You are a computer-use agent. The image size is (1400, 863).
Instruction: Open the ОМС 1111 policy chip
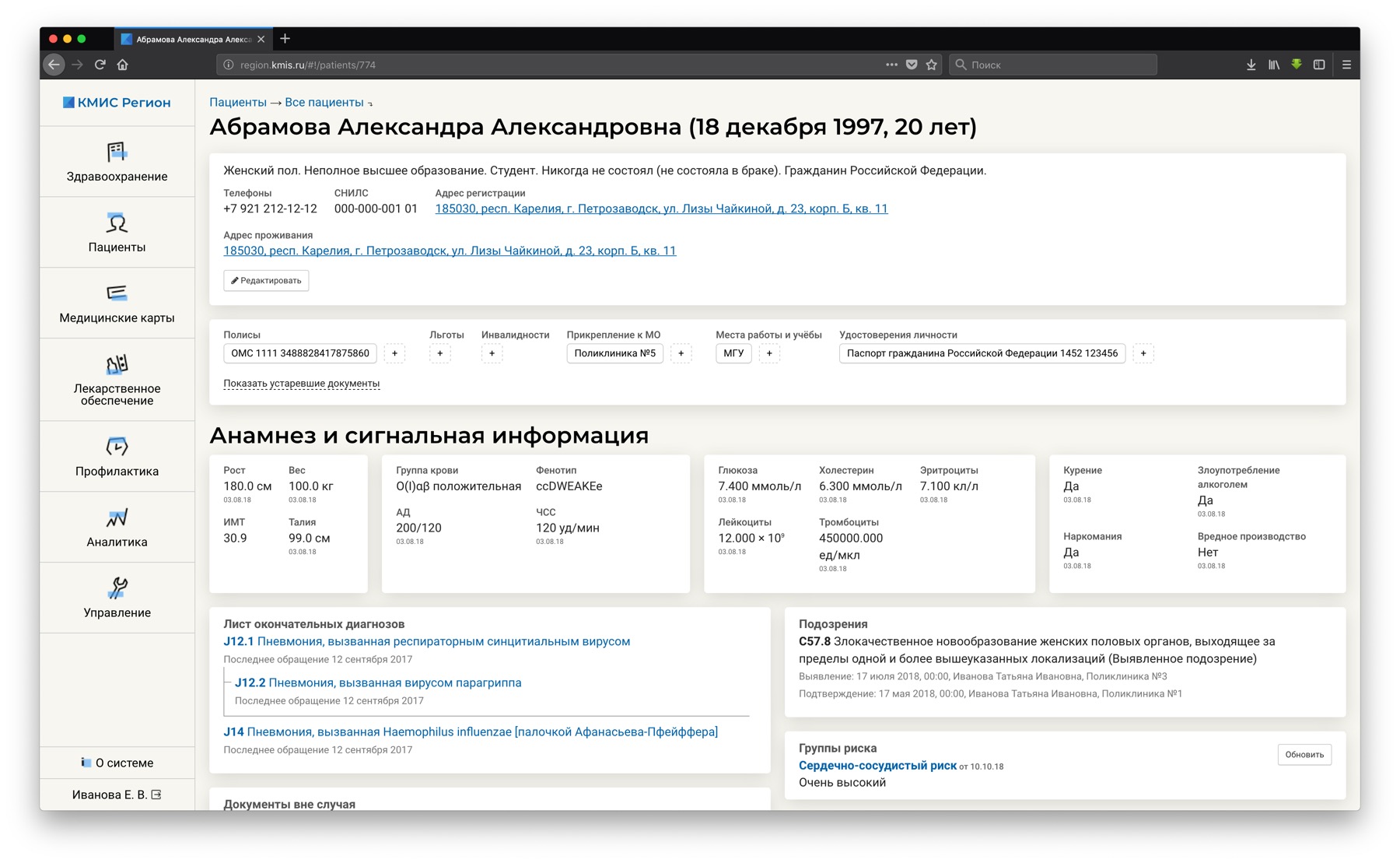pos(300,353)
